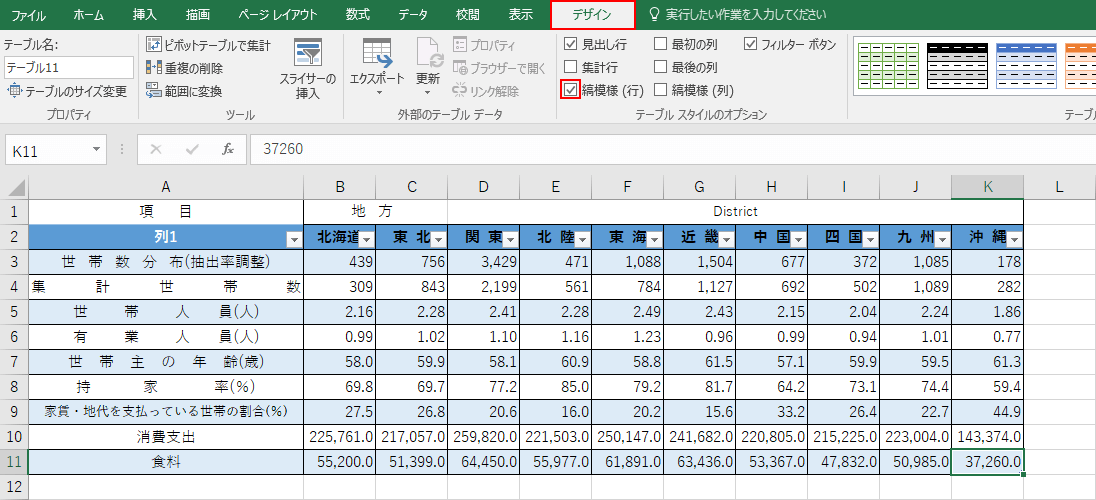This screenshot has height=500, width=1096.
Task: Click the Properties (プロパティ) icon
Action: click(459, 45)
